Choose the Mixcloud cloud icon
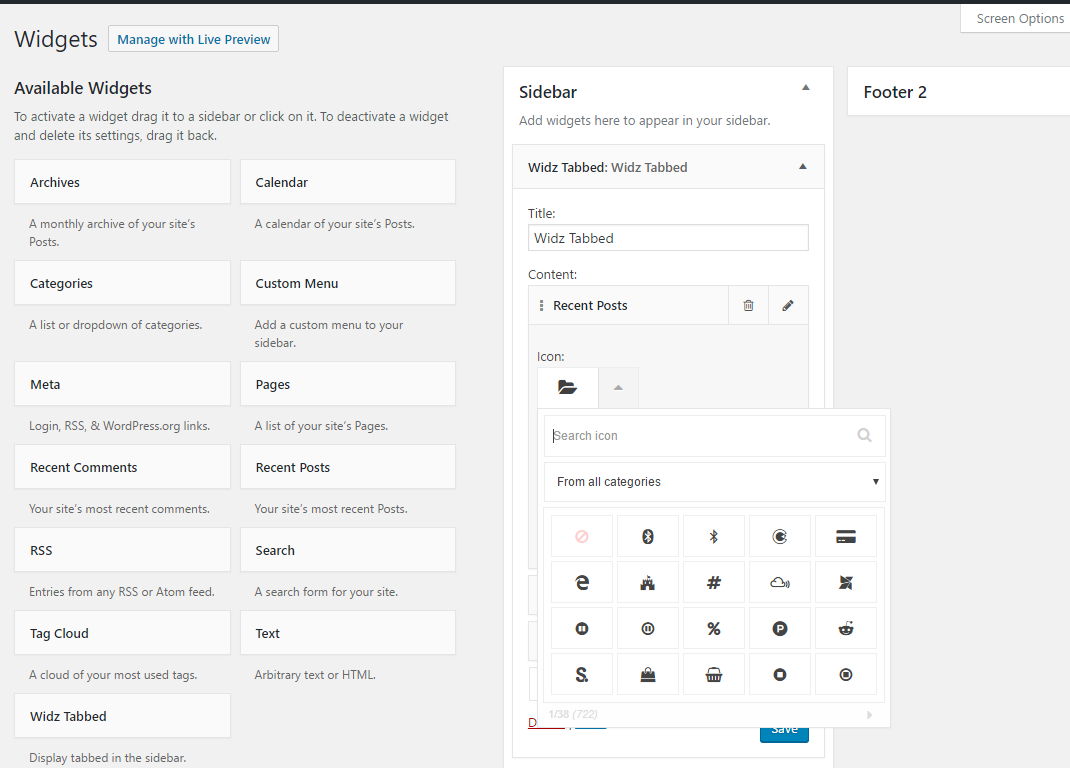The image size is (1070, 768). [x=779, y=582]
